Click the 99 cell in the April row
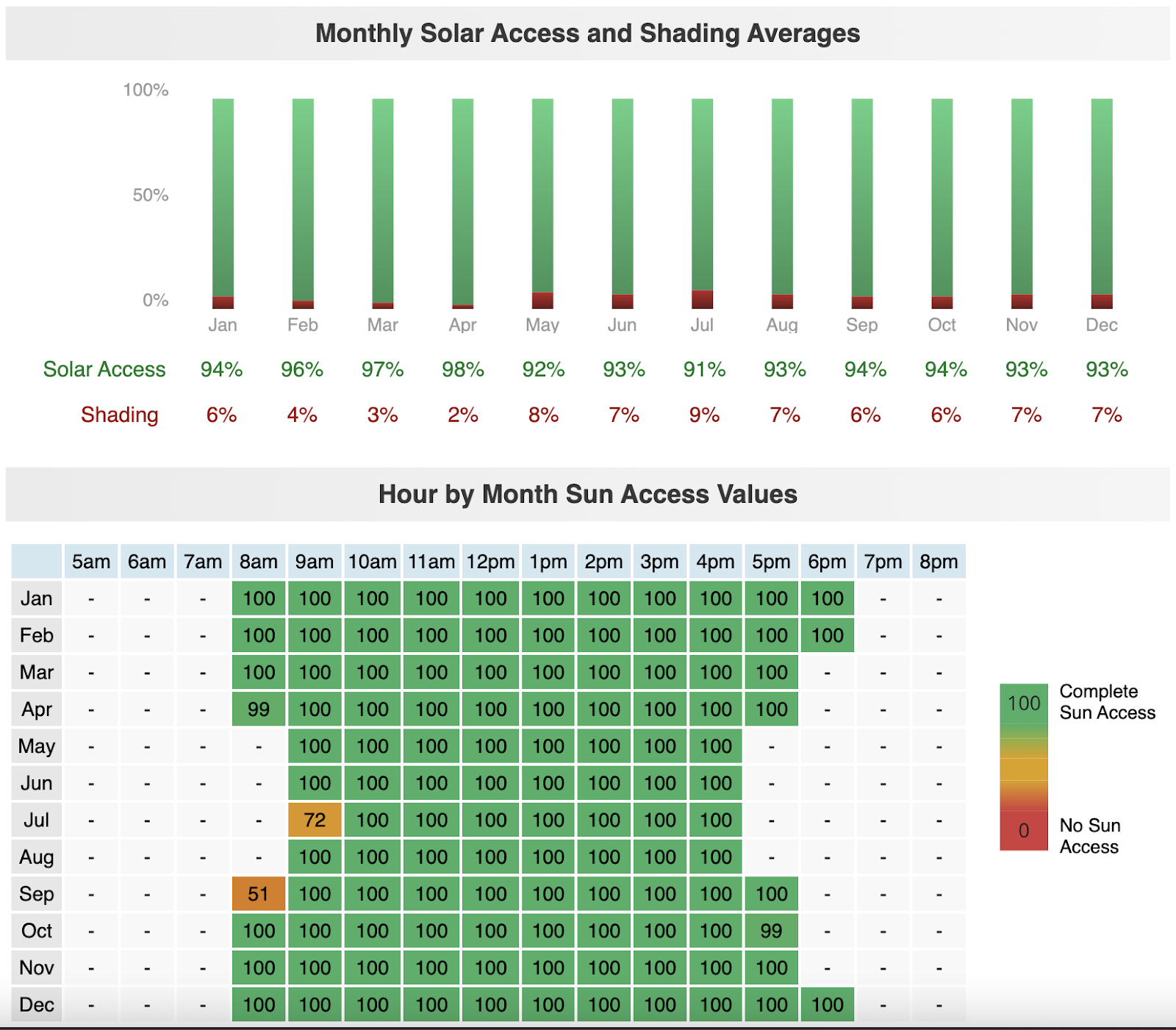Viewport: 1176px width, 1030px height. [x=258, y=709]
